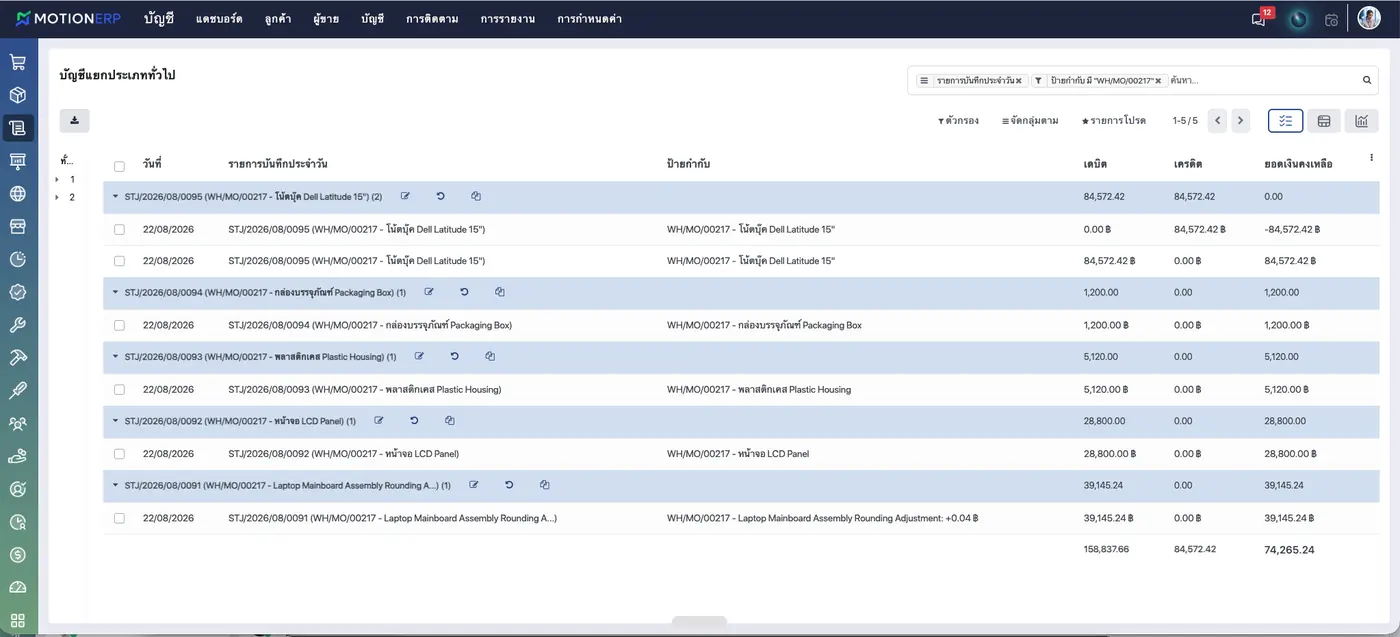Open the employees group sidebar icon
Screen dimensions: 1400x637
tap(18, 423)
